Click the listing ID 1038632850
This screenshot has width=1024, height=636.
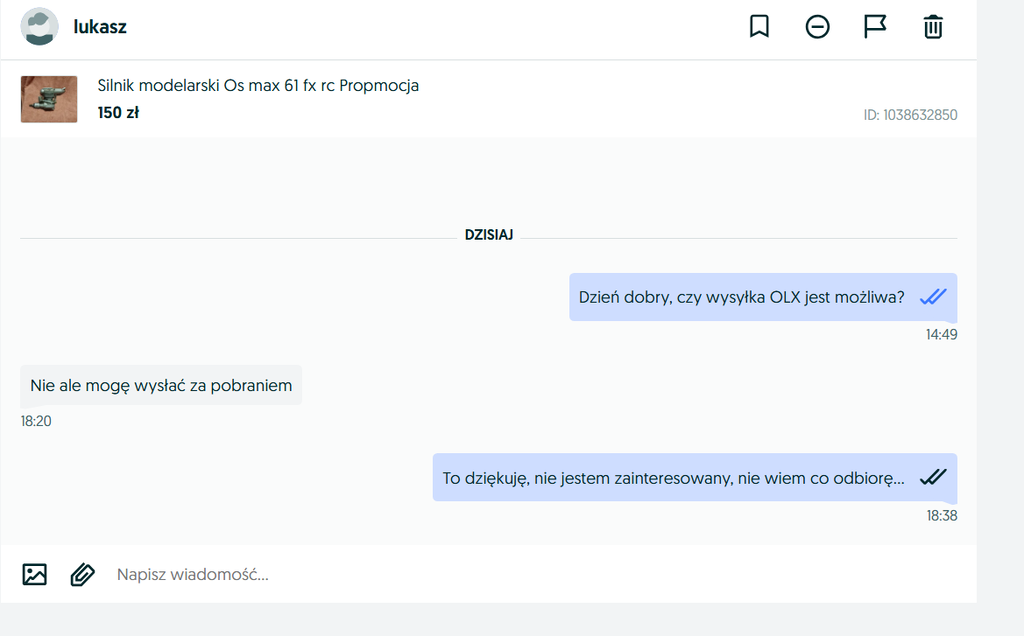click(x=909, y=115)
